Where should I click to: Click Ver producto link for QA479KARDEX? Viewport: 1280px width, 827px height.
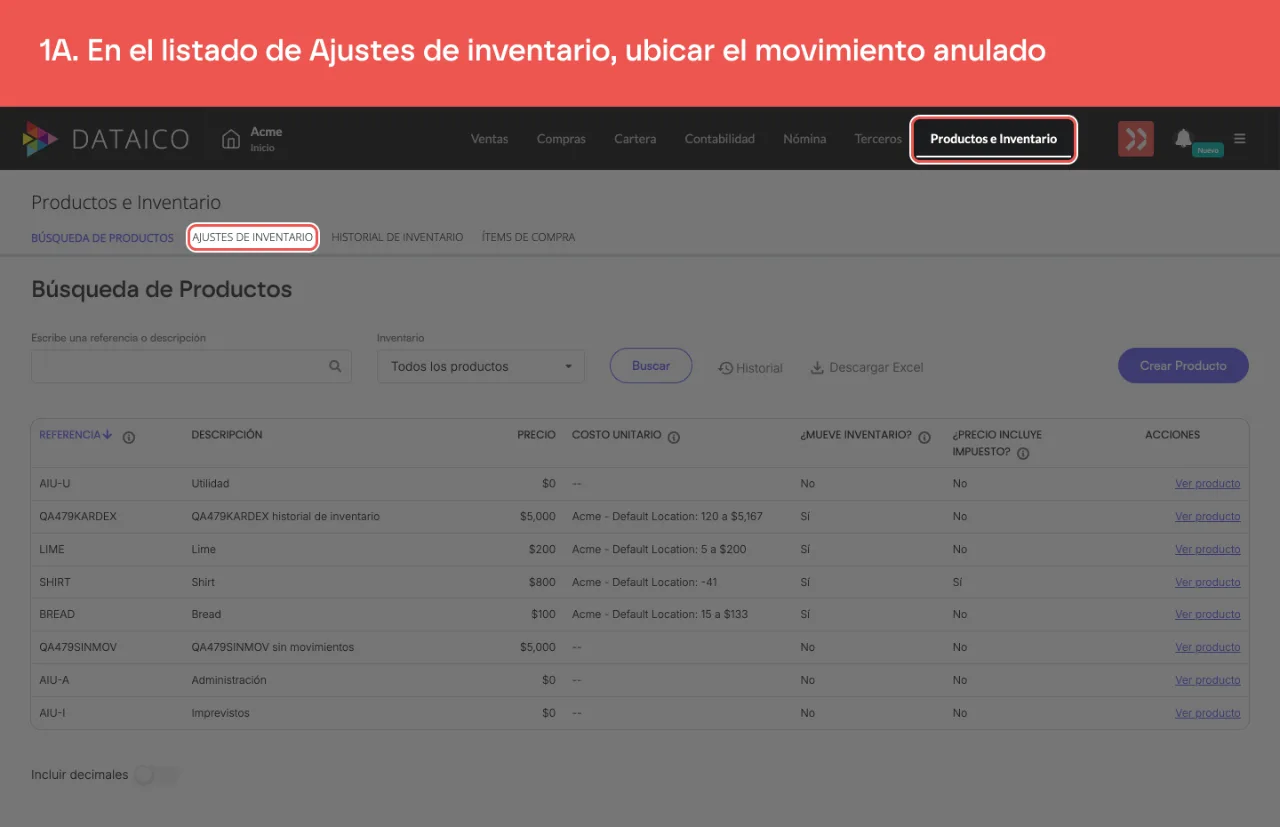pyautogui.click(x=1207, y=517)
